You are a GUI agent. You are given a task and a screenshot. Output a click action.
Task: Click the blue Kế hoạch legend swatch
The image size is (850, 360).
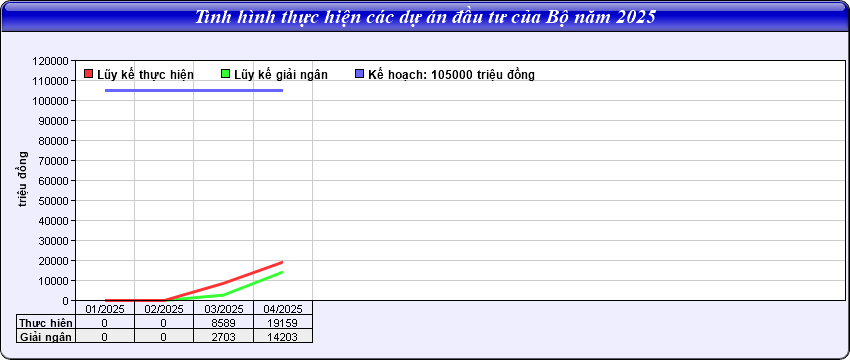point(359,74)
